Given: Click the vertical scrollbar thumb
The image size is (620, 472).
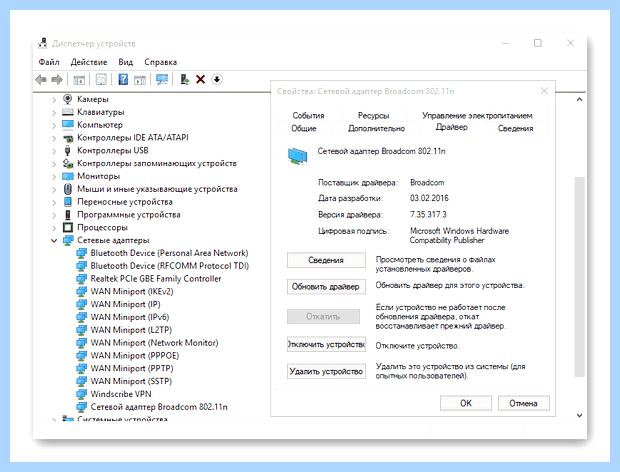Looking at the screenshot, I should coord(579,277).
